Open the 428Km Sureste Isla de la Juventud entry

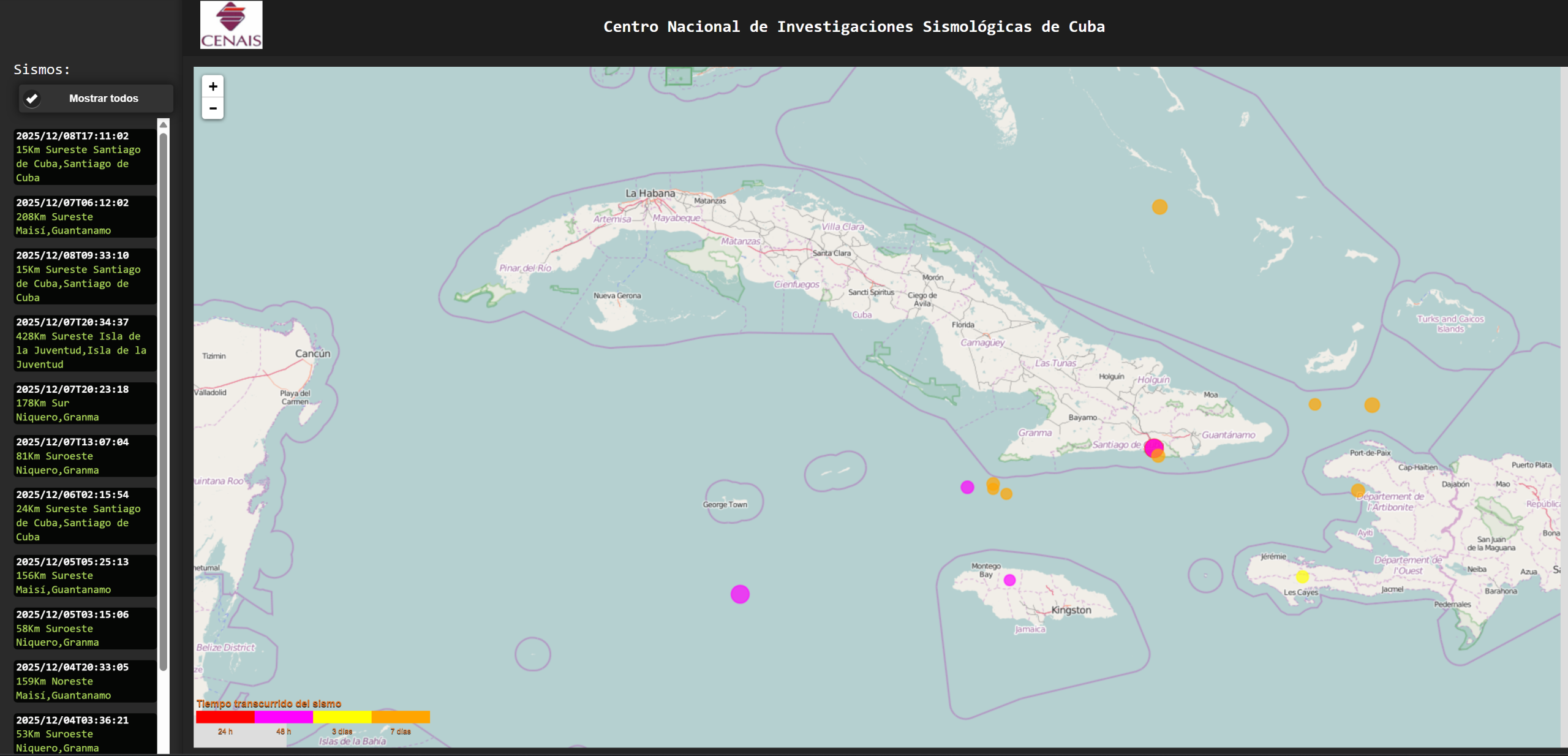click(x=85, y=343)
